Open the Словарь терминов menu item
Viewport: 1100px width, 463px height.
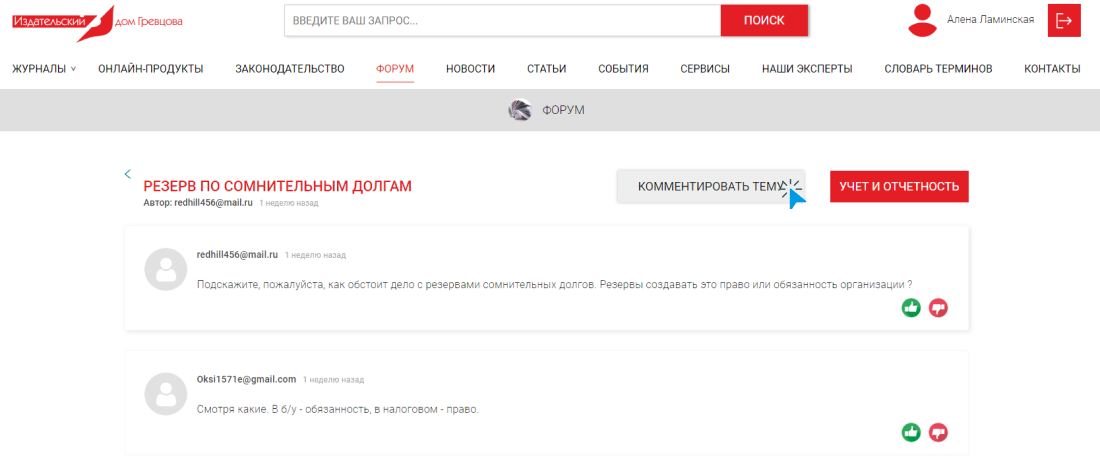[938, 69]
